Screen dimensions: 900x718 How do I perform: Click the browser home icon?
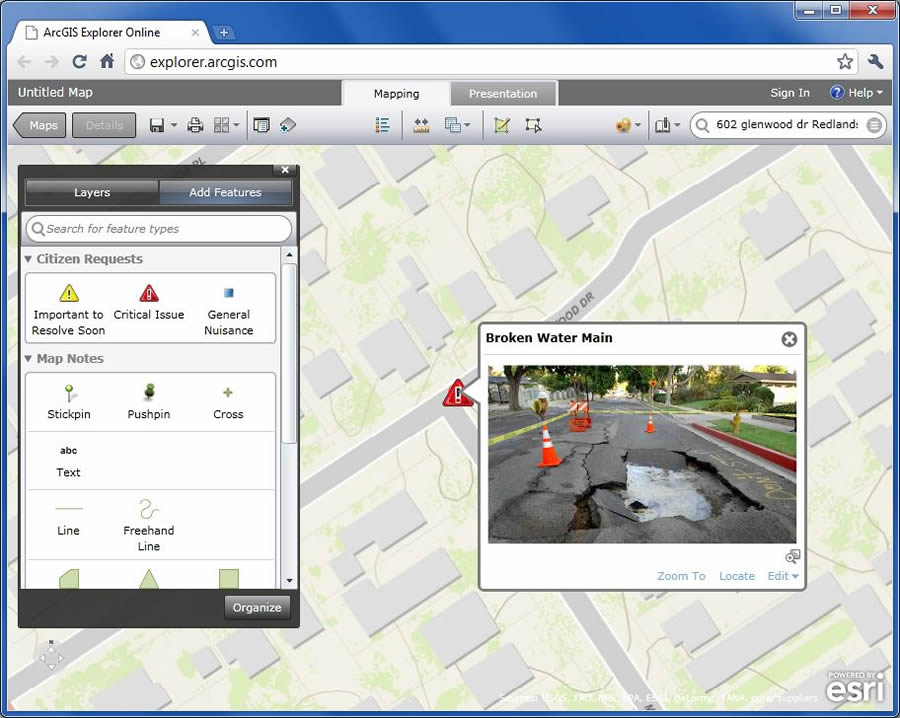[x=107, y=61]
